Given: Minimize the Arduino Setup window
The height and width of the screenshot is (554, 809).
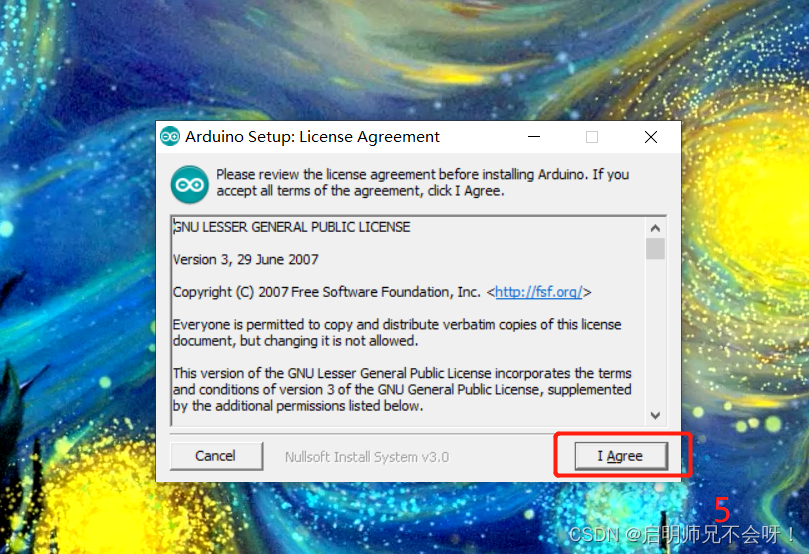Looking at the screenshot, I should tap(534, 137).
